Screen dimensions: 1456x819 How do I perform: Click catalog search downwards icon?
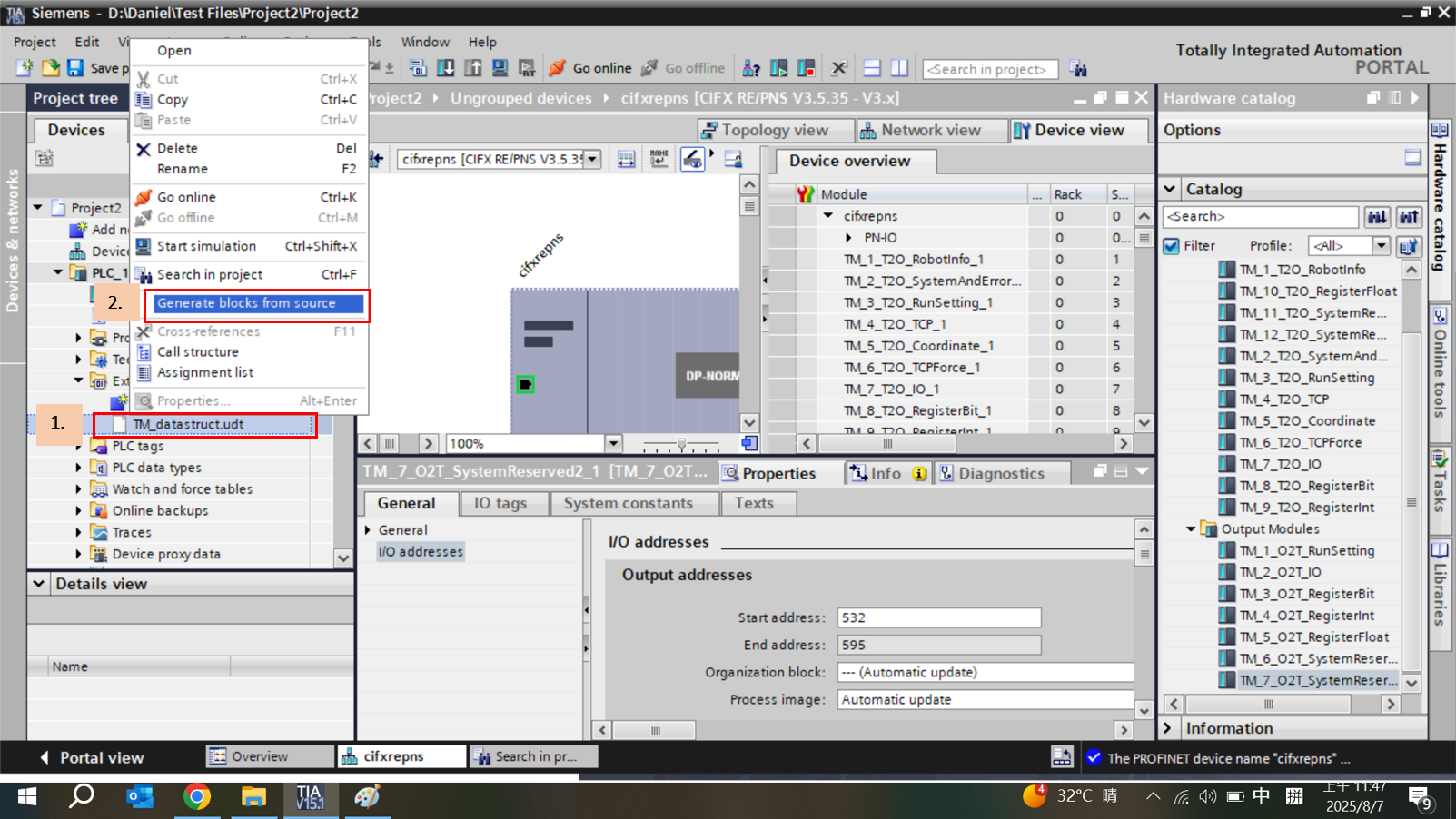click(x=1377, y=216)
